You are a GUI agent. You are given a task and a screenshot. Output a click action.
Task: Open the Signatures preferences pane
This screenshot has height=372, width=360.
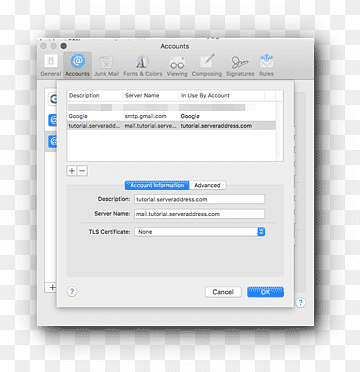(240, 66)
